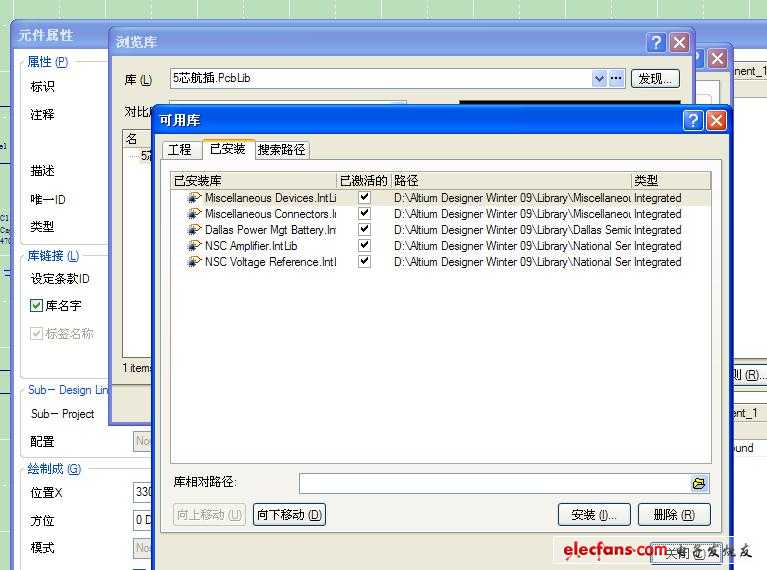Image resolution: width=767 pixels, height=570 pixels.
Task: Click the path cell of NSC Amplifier row
Action: [x=512, y=246]
